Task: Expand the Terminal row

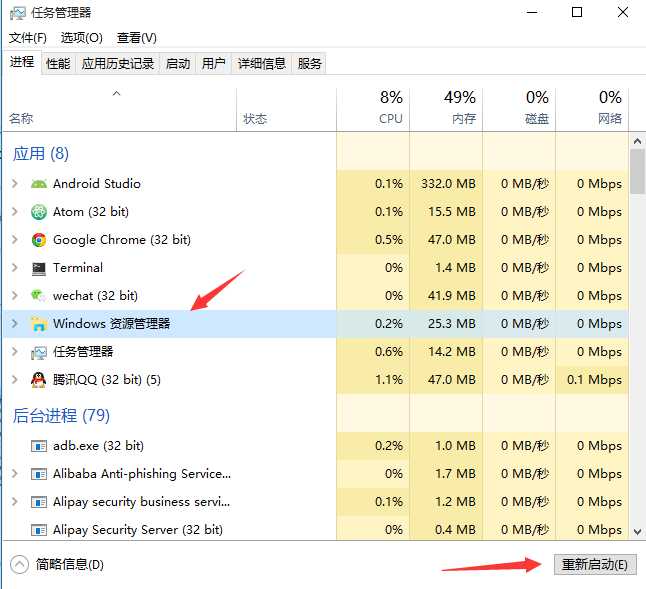Action: (x=15, y=267)
